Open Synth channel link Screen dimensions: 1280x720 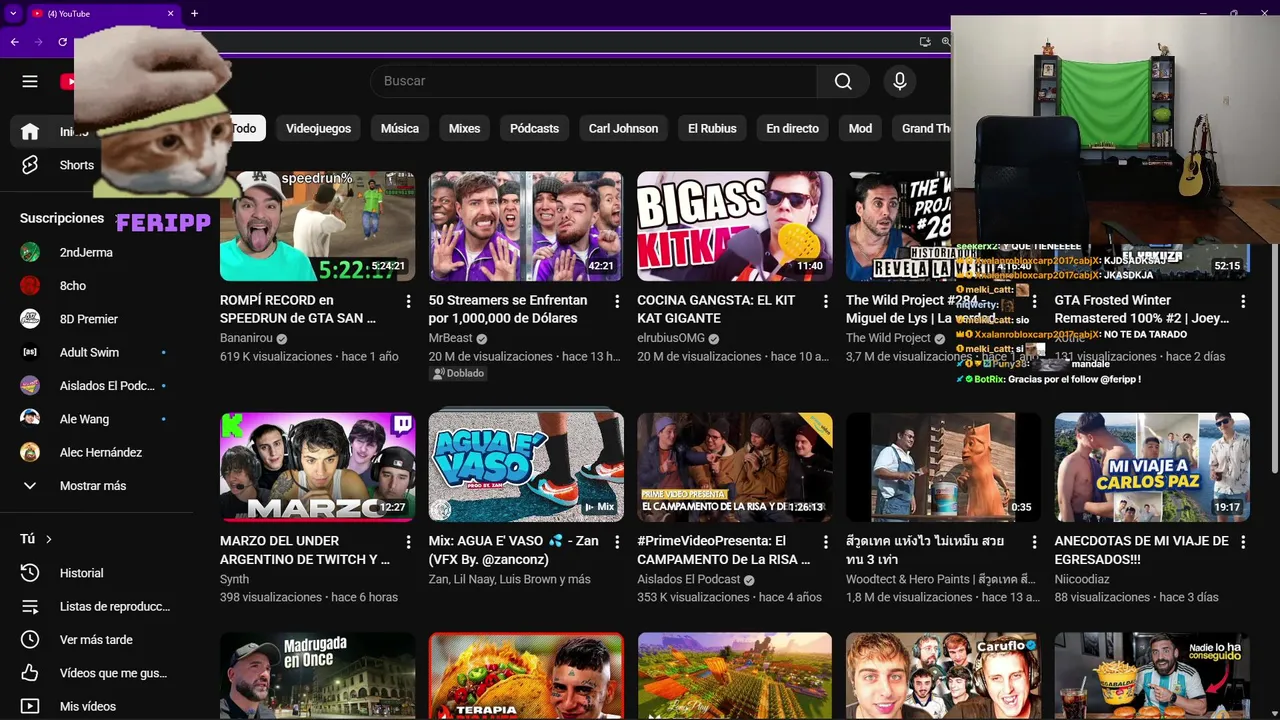234,579
